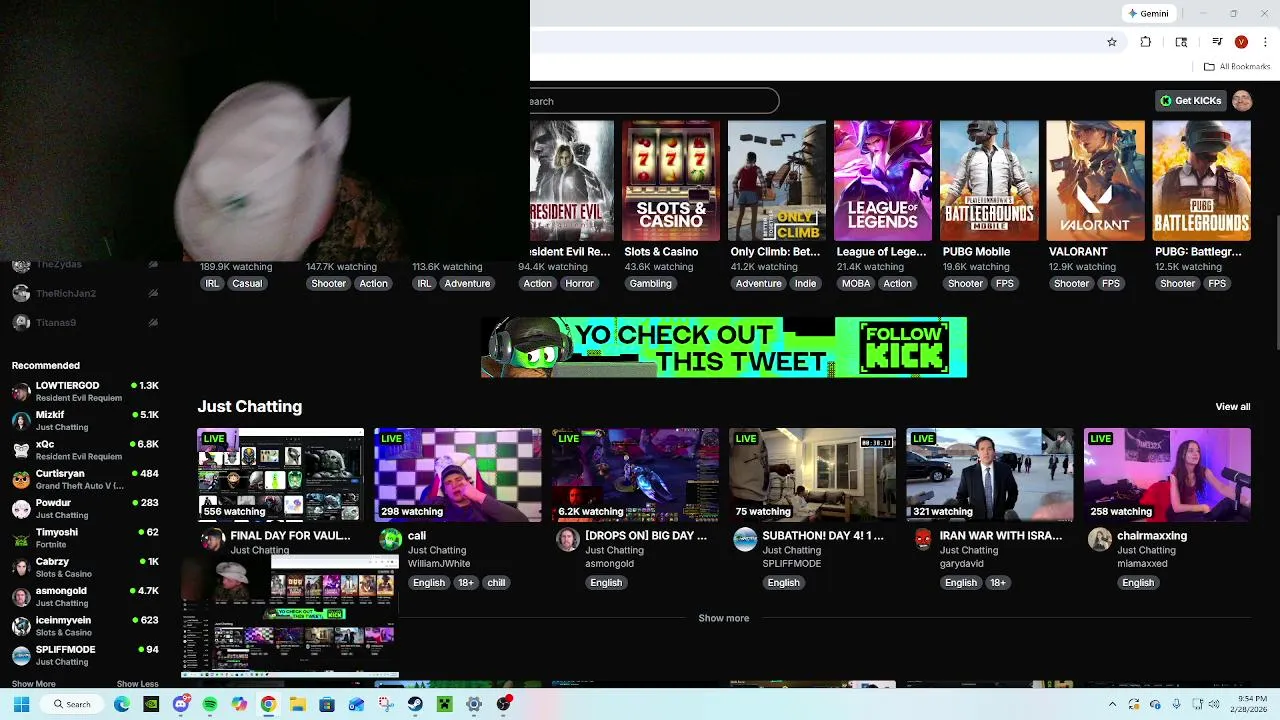Select the Gambling tag

pos(650,284)
